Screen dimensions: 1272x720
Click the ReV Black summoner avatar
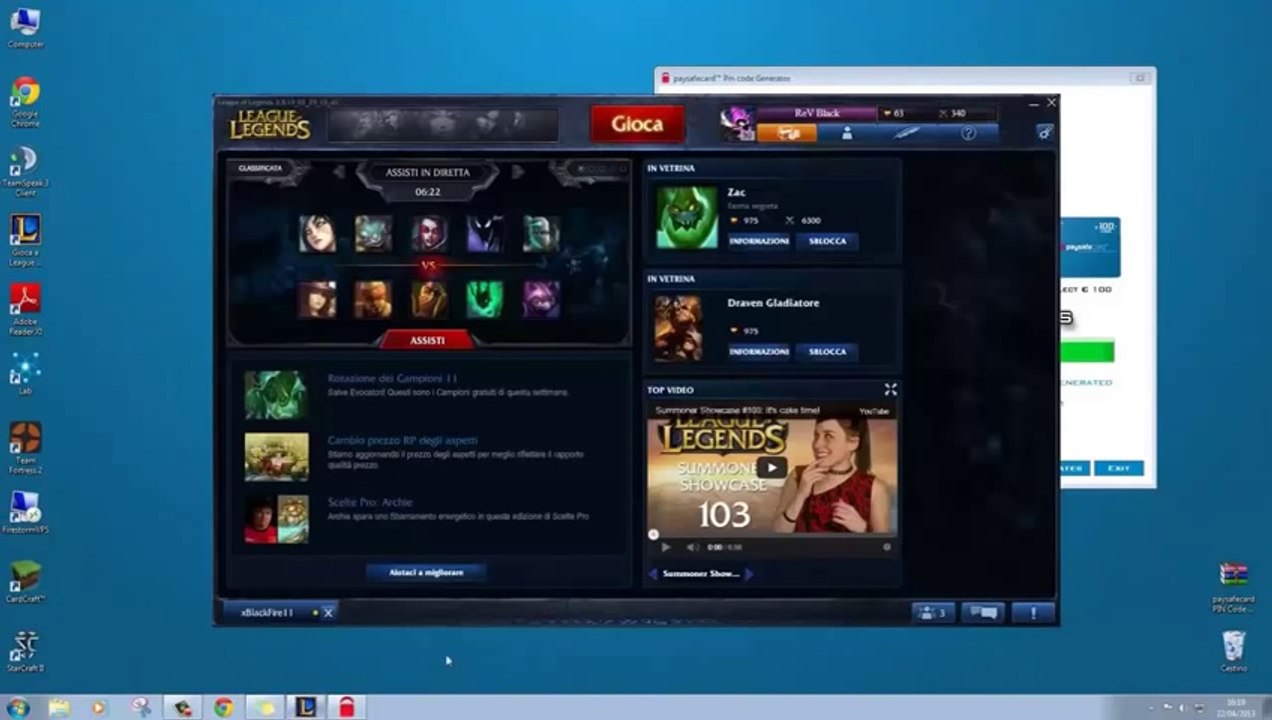coord(738,124)
